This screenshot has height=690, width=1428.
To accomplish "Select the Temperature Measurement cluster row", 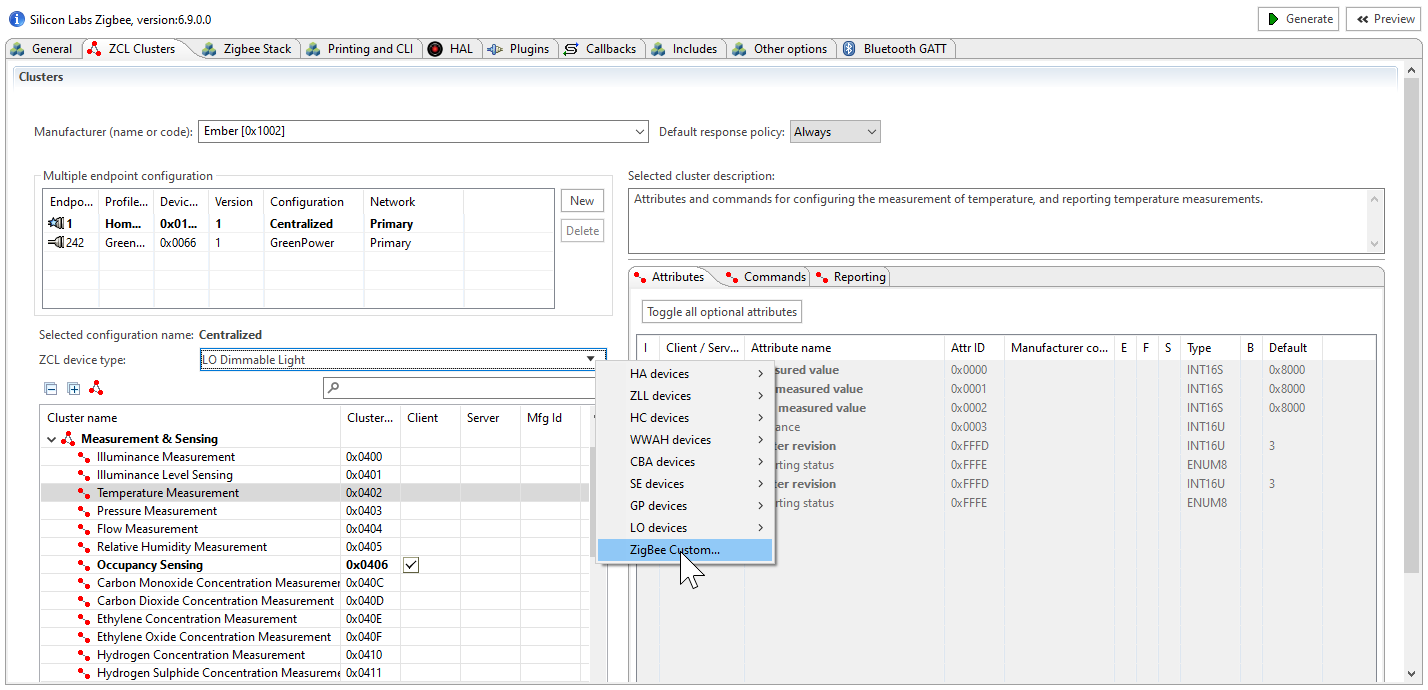I will [x=315, y=493].
